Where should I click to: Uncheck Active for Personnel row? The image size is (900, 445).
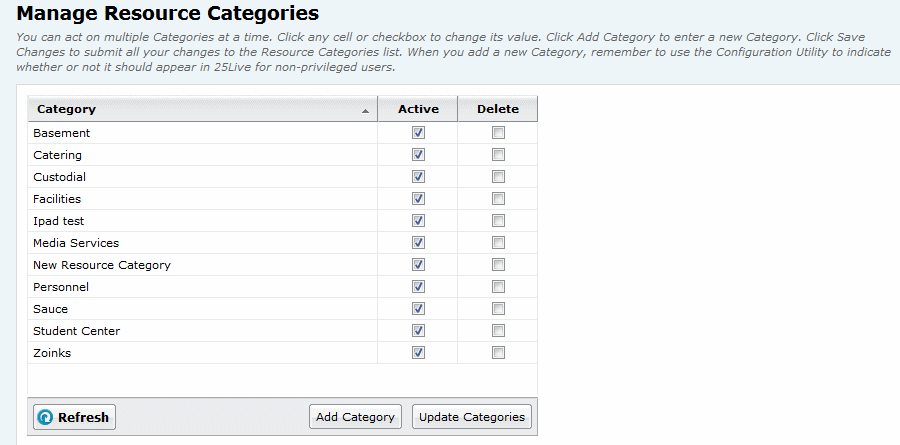[x=418, y=287]
